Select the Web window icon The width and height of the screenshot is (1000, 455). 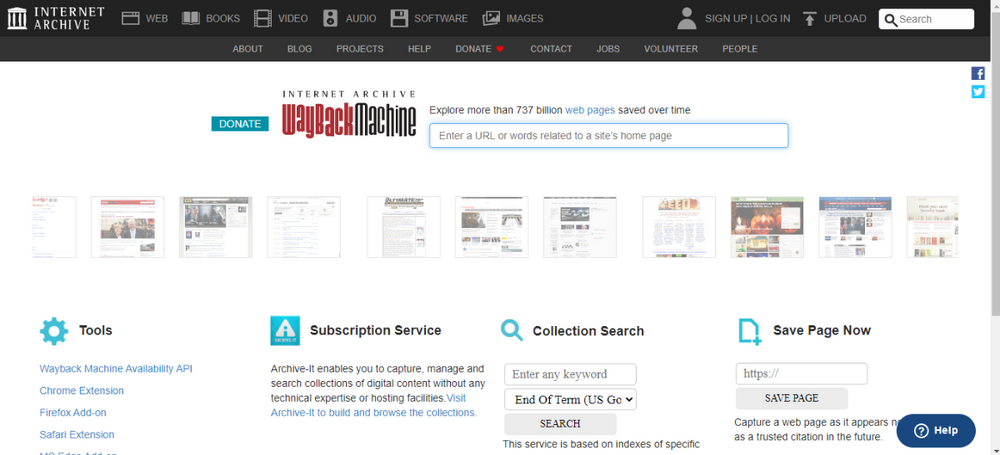click(x=131, y=19)
